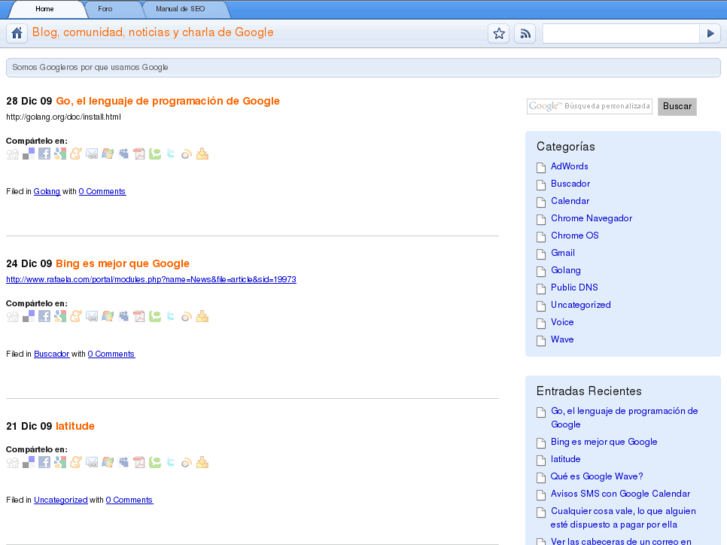727x545 pixels.
Task: Export the Bing es mejor post as PDF
Action: [x=139, y=316]
